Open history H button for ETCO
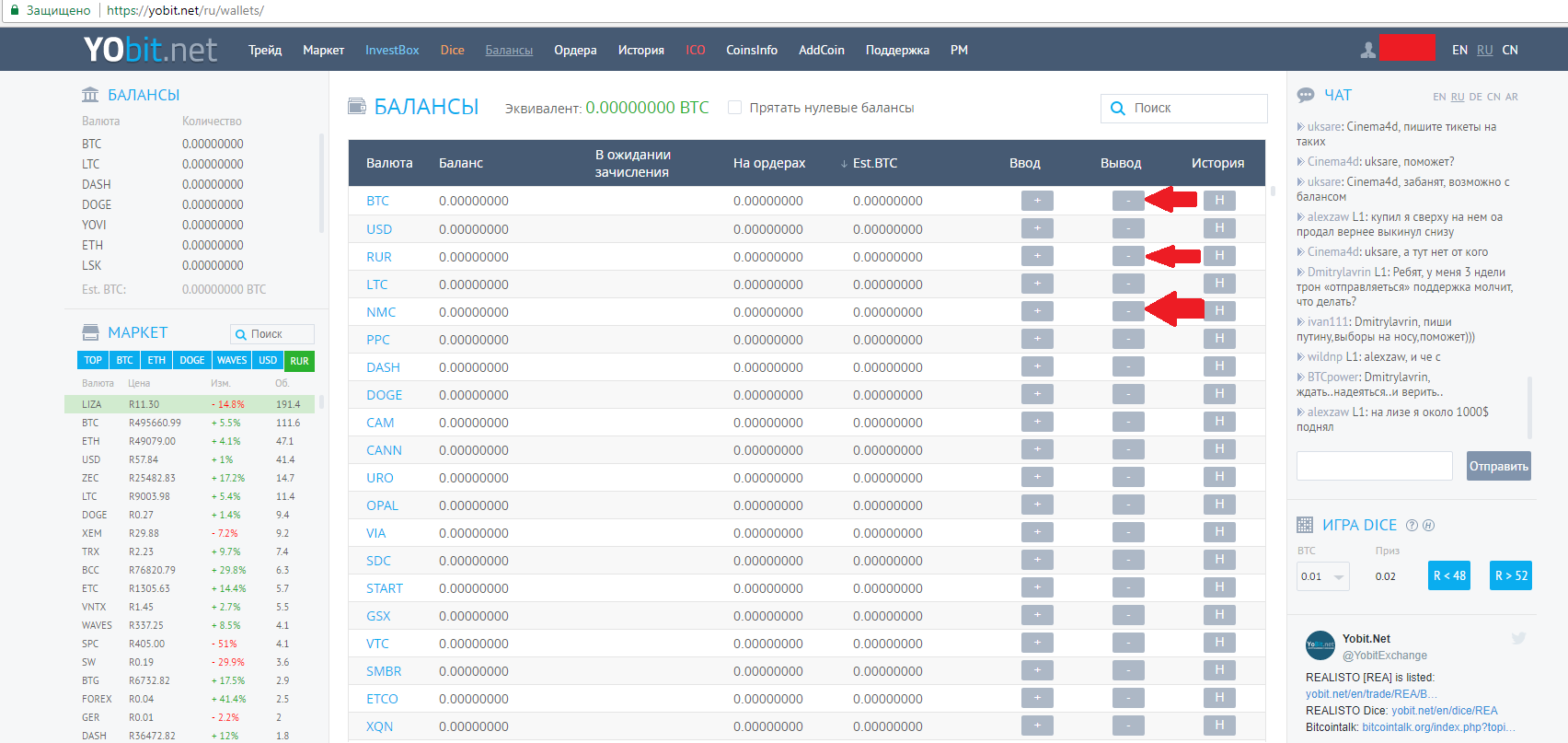The width and height of the screenshot is (1568, 743). [1219, 698]
